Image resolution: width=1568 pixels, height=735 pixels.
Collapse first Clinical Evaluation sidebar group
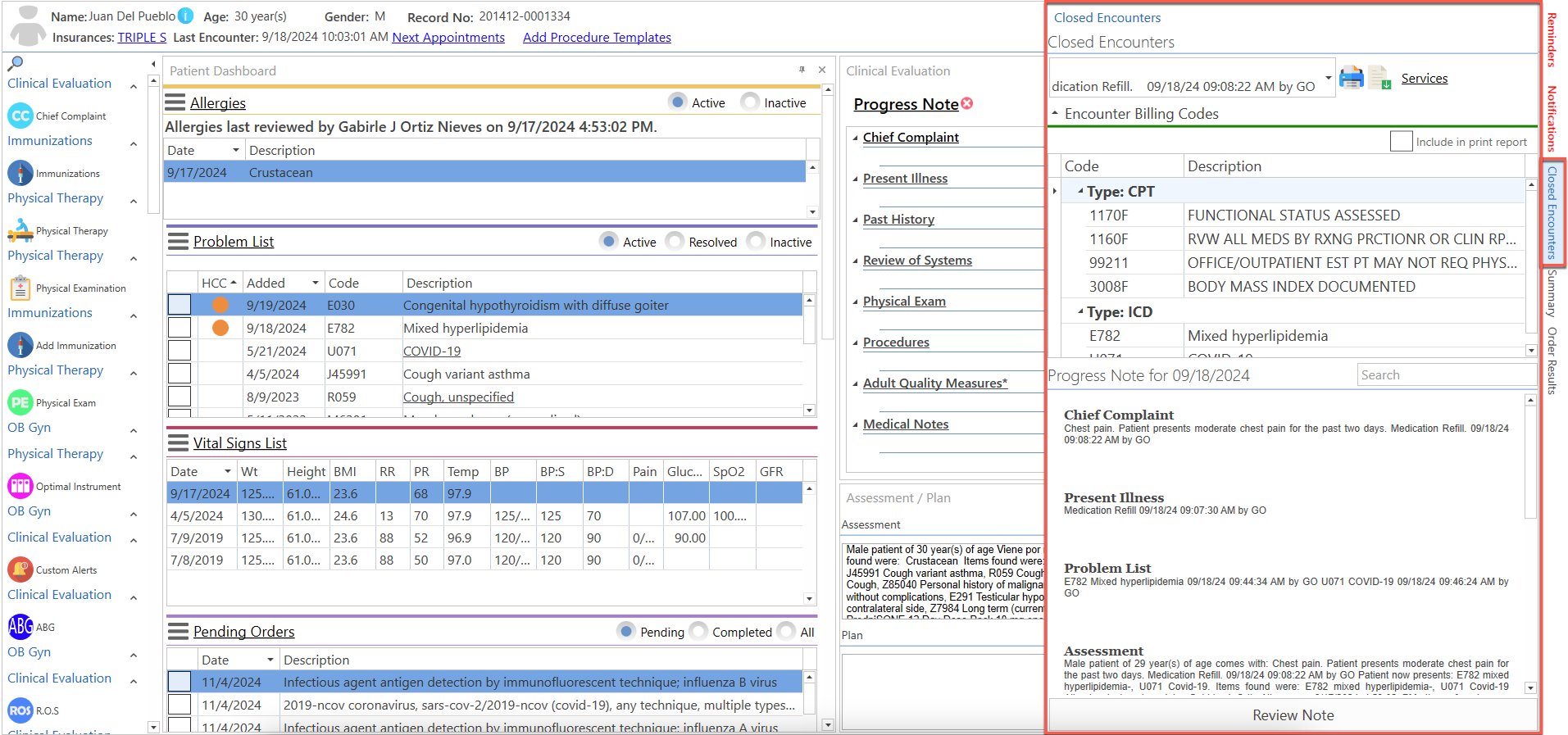pyautogui.click(x=134, y=85)
